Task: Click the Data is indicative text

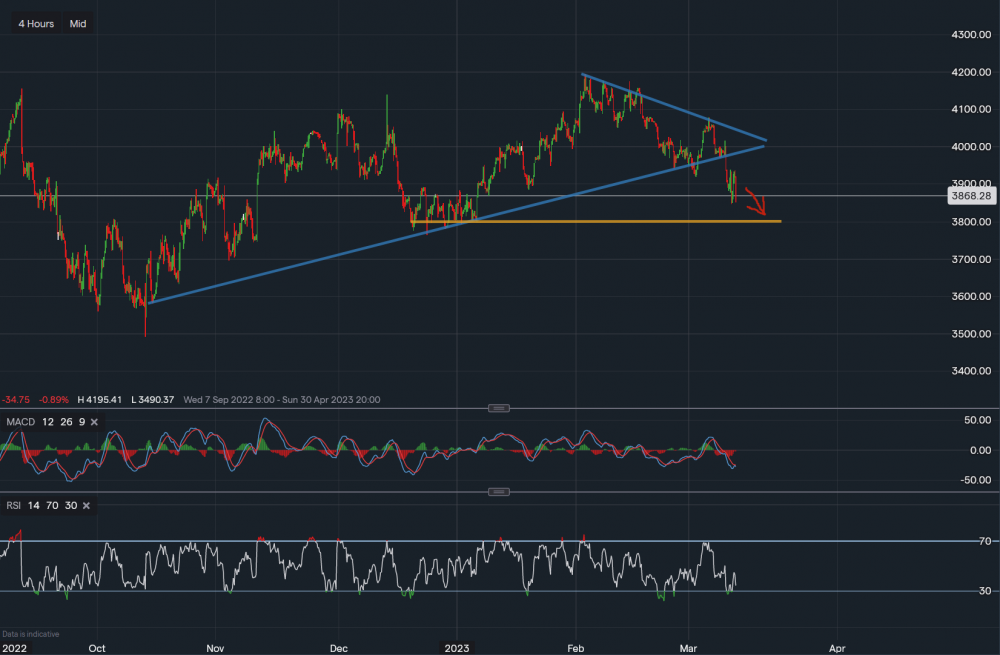Action: 30,633
